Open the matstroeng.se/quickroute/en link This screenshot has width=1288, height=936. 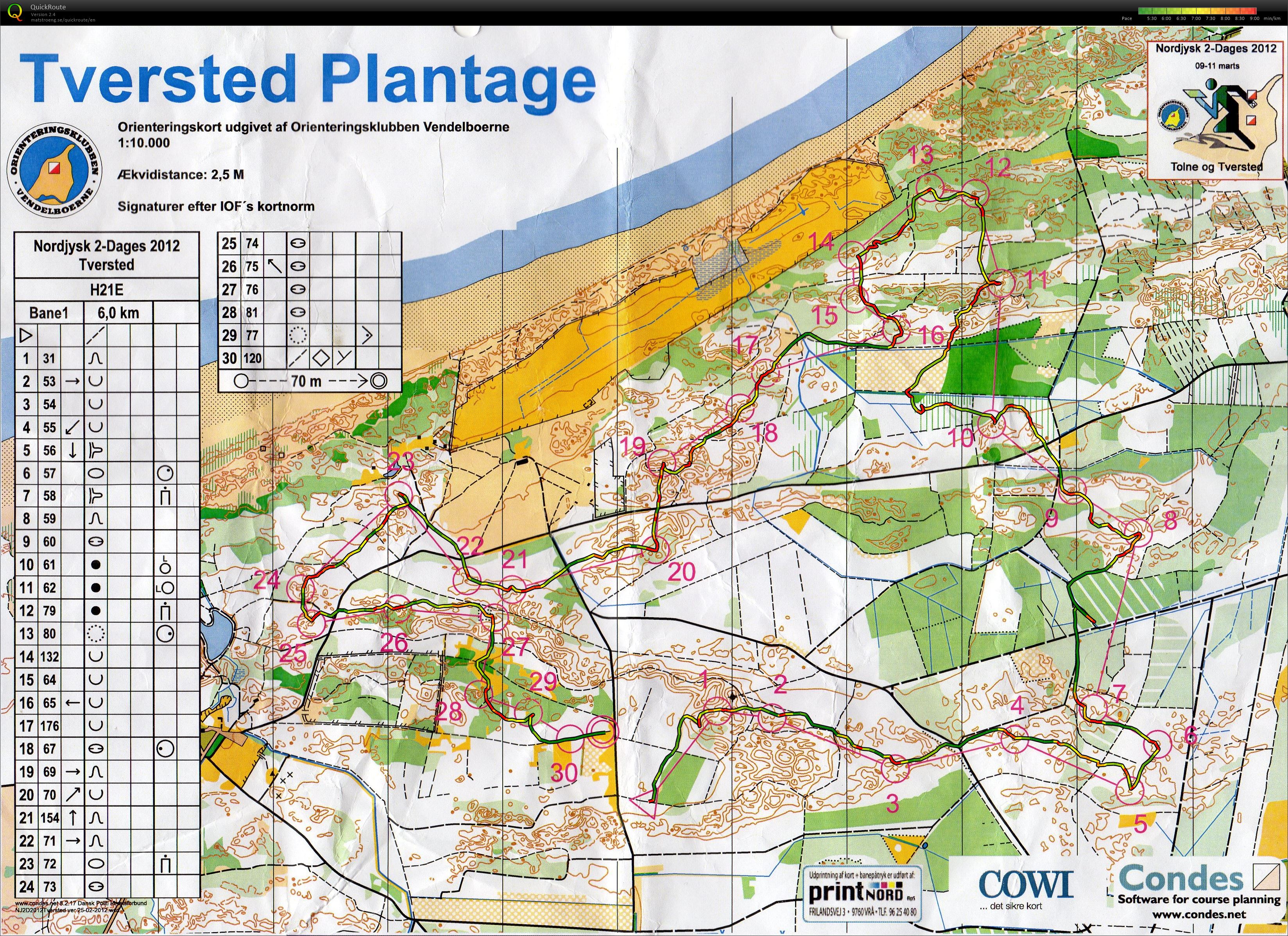63,19
